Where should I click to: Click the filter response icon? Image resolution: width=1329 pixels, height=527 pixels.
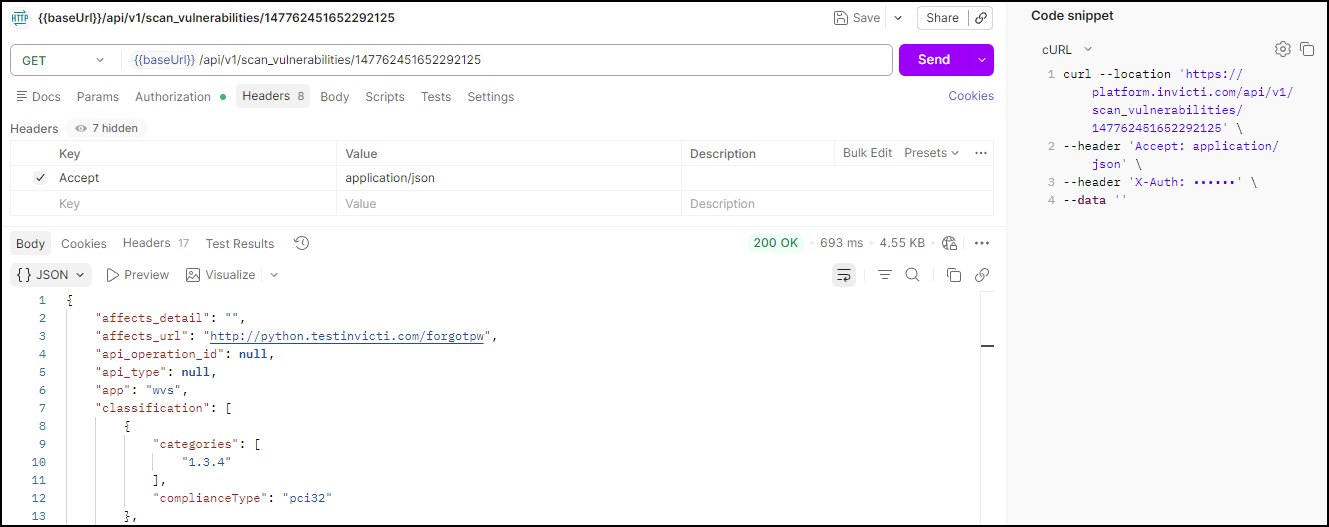tap(884, 275)
